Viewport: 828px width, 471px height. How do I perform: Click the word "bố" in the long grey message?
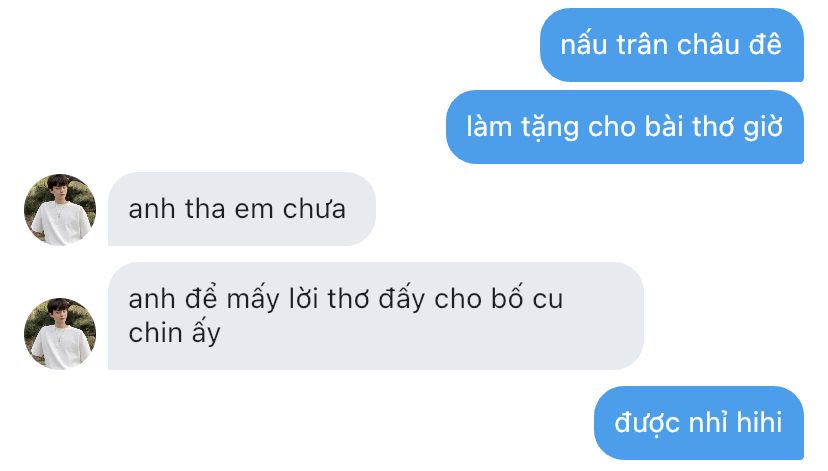[507, 299]
